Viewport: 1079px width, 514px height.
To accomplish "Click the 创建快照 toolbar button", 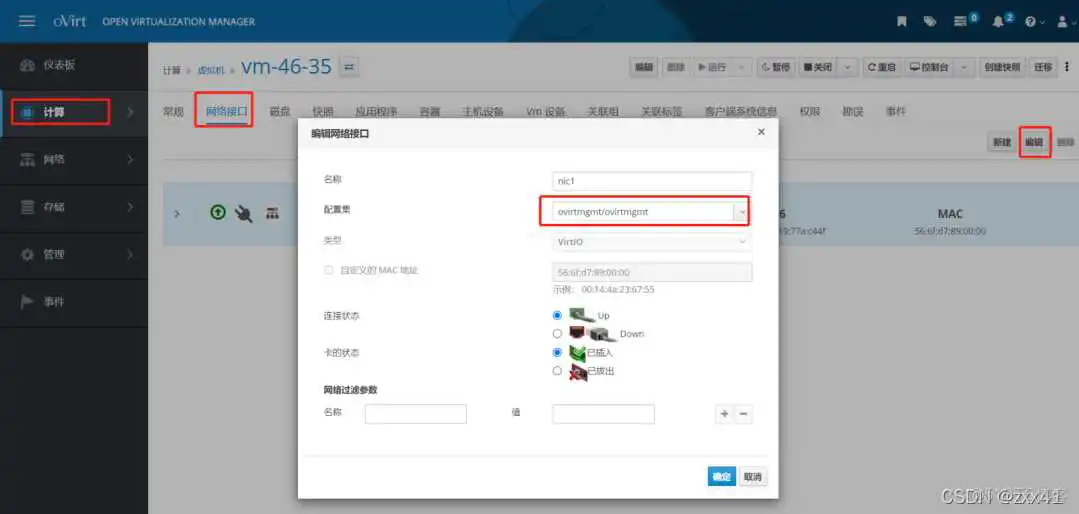I will (1001, 67).
